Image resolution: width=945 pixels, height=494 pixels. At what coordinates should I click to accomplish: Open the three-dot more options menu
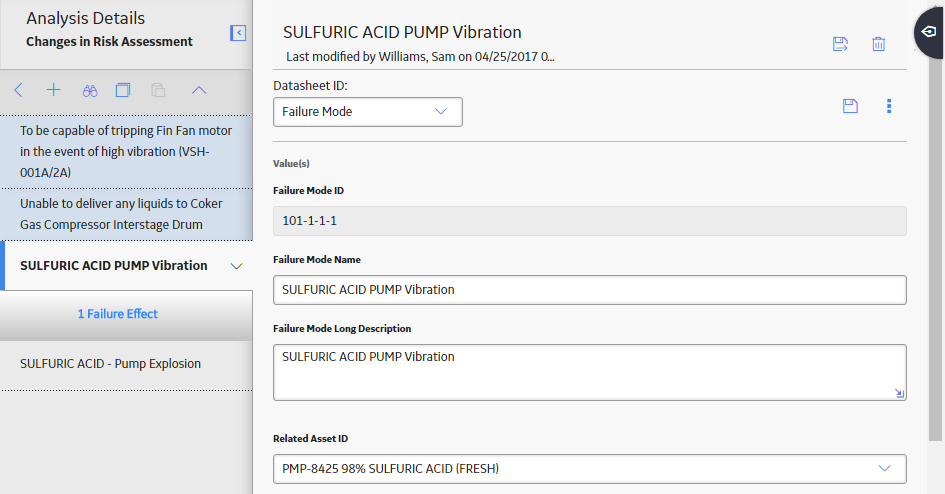coord(889,106)
